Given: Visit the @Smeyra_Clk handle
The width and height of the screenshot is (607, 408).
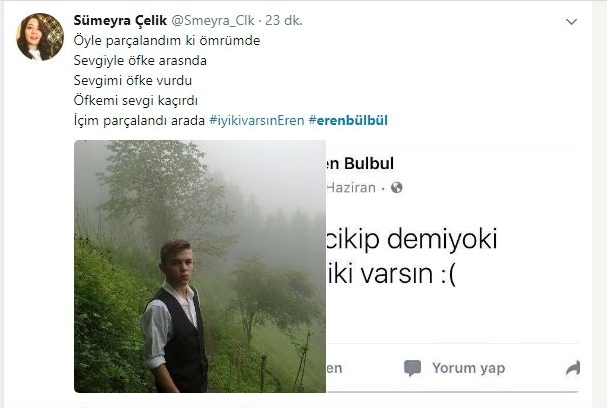Looking at the screenshot, I should 213,21.
